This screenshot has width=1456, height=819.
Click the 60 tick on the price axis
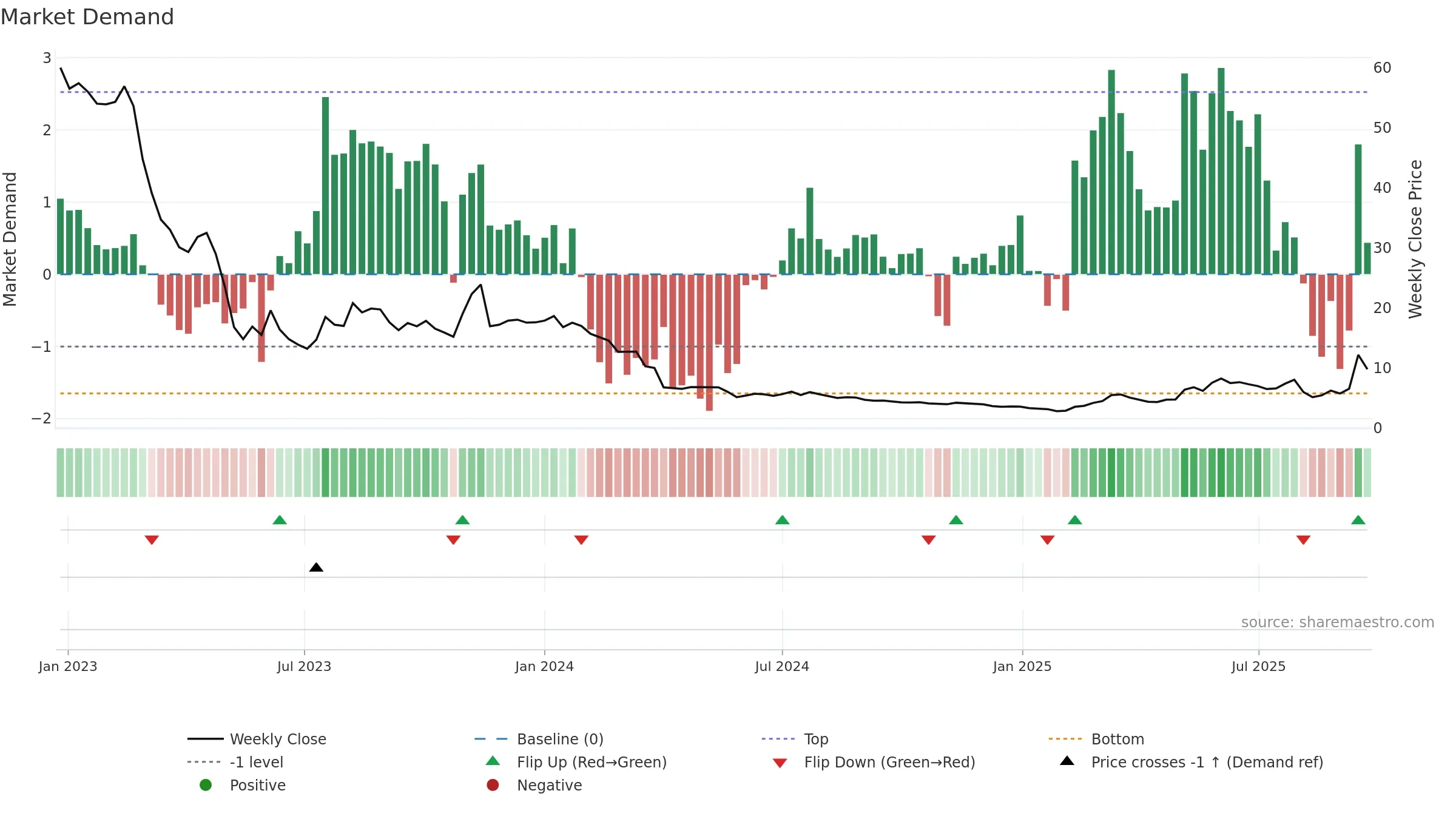coord(1383,67)
